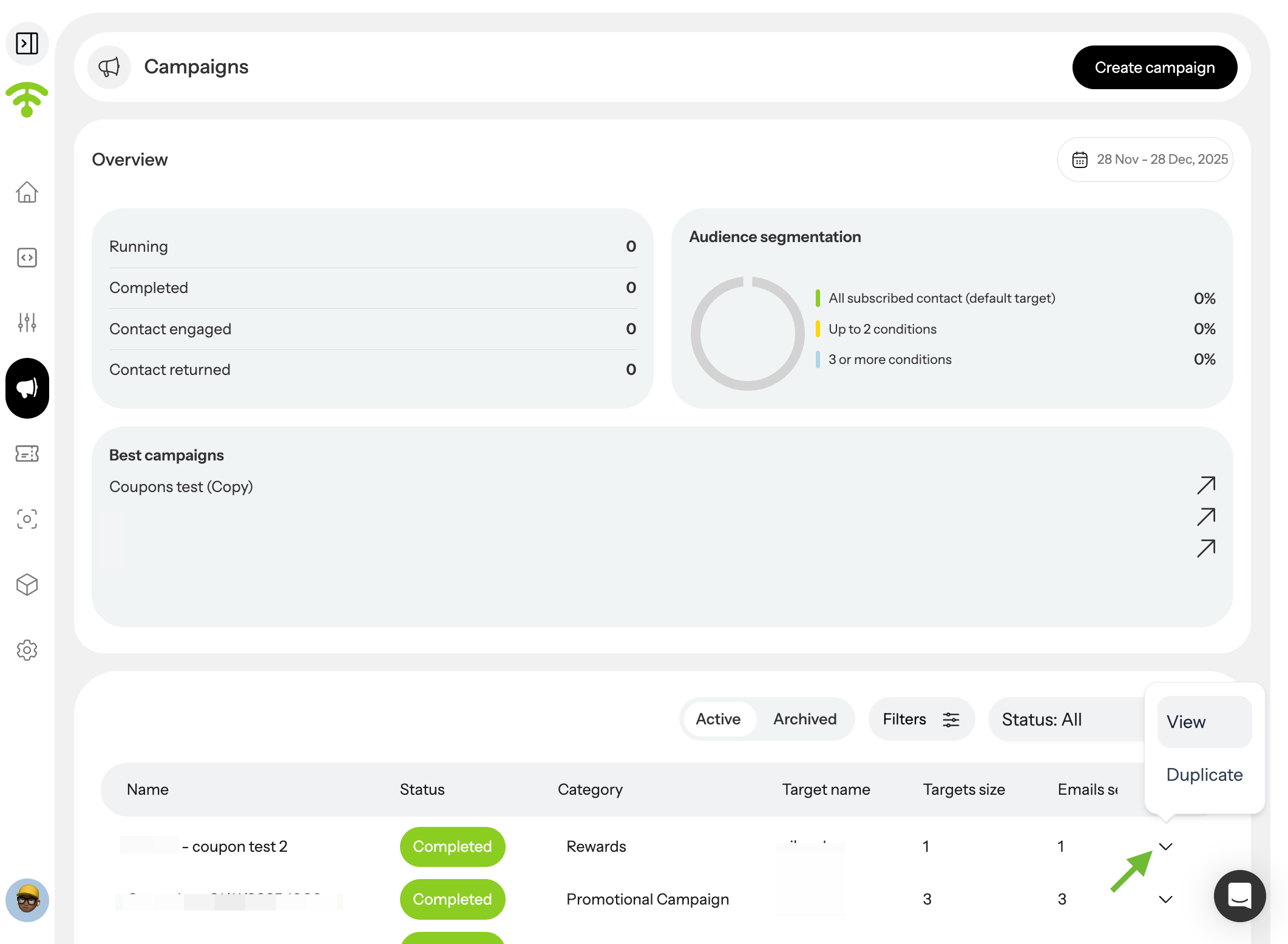Click the Promotional Campaign category cell

pos(647,899)
